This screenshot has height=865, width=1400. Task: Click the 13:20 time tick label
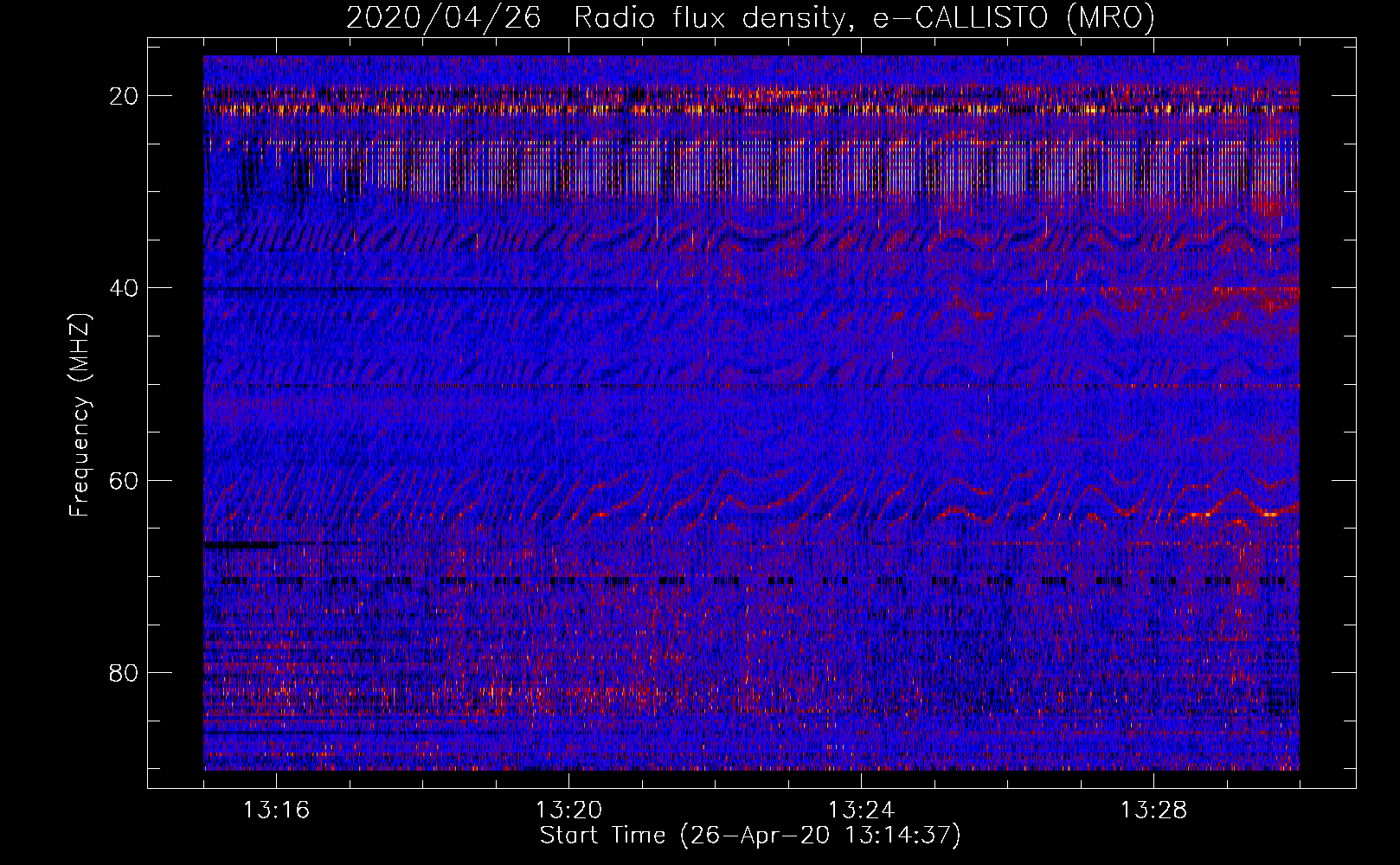568,811
